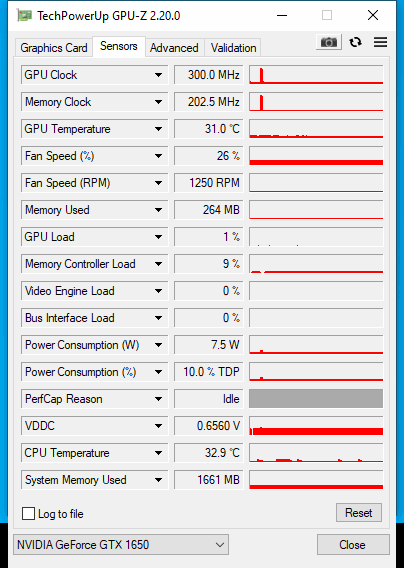Open the Memory Clock dropdown arrow
Screen dimensions: 404x568
tap(158, 102)
